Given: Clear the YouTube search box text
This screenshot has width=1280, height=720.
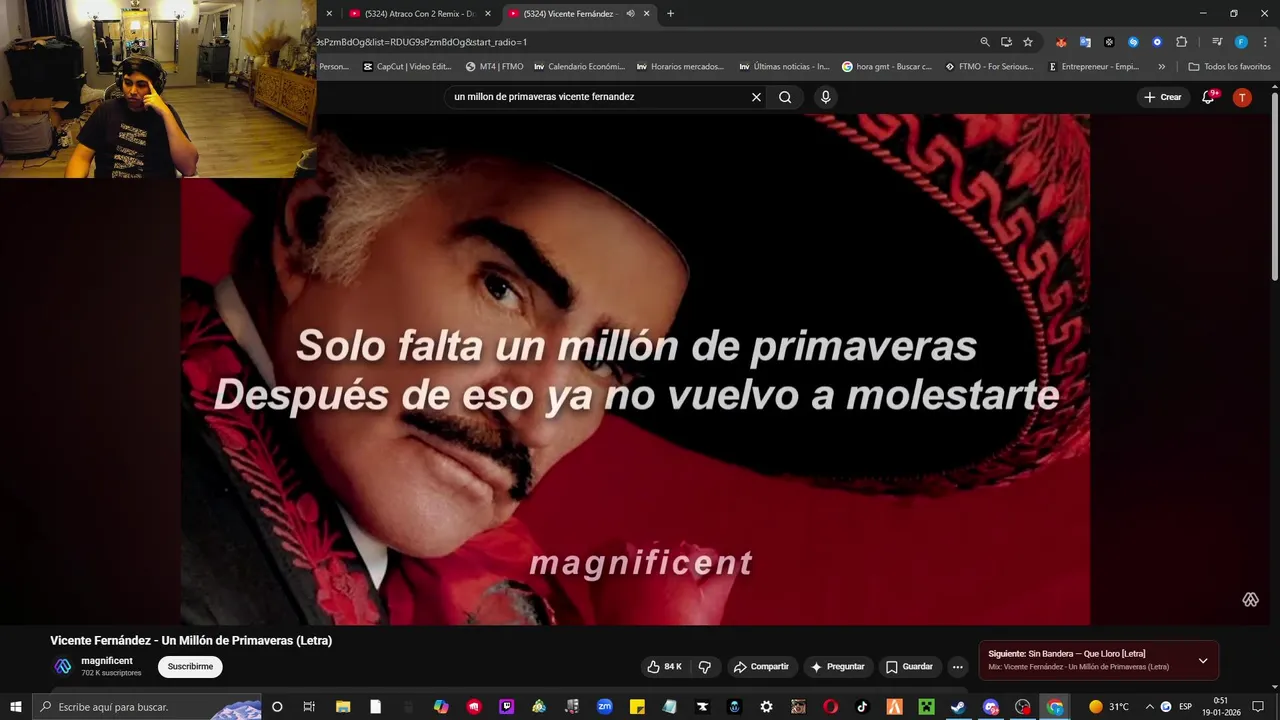Looking at the screenshot, I should coord(756,97).
